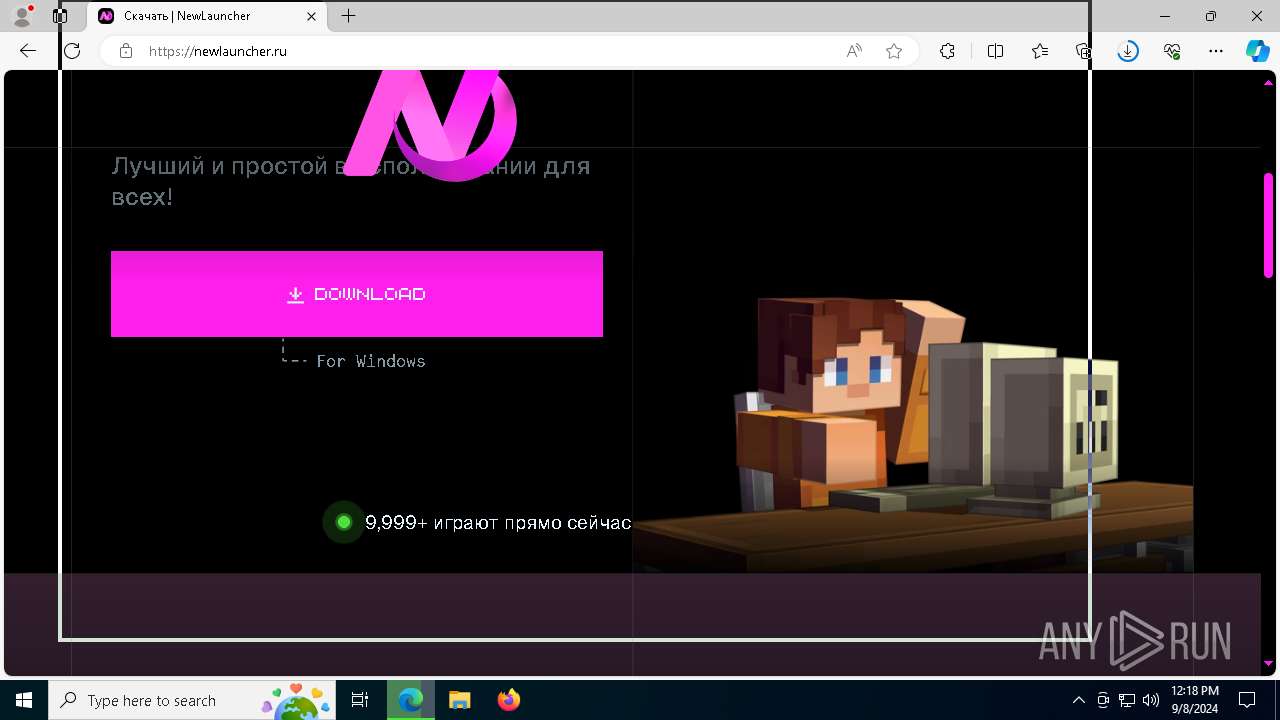Launch Firefox from the taskbar

(x=508, y=700)
